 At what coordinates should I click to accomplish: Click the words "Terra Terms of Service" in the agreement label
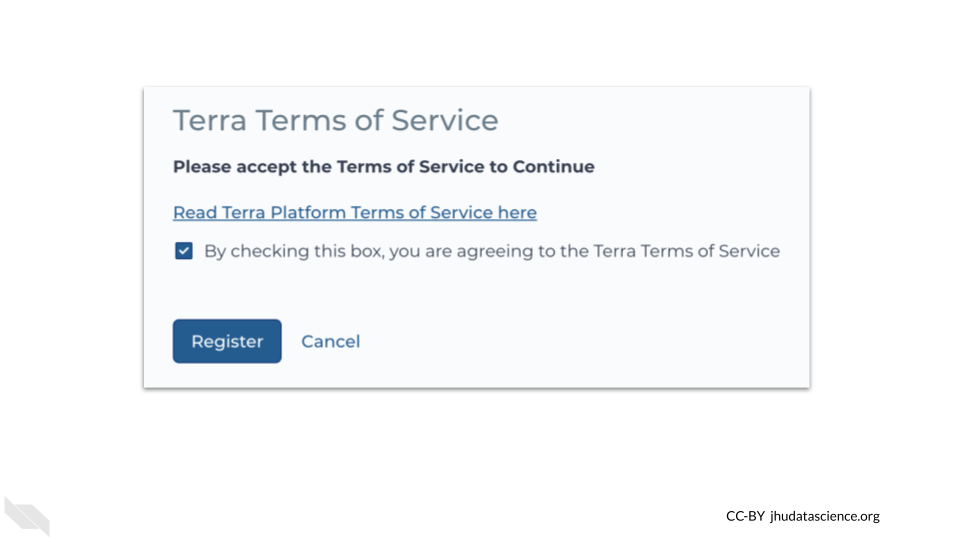pyautogui.click(x=686, y=251)
